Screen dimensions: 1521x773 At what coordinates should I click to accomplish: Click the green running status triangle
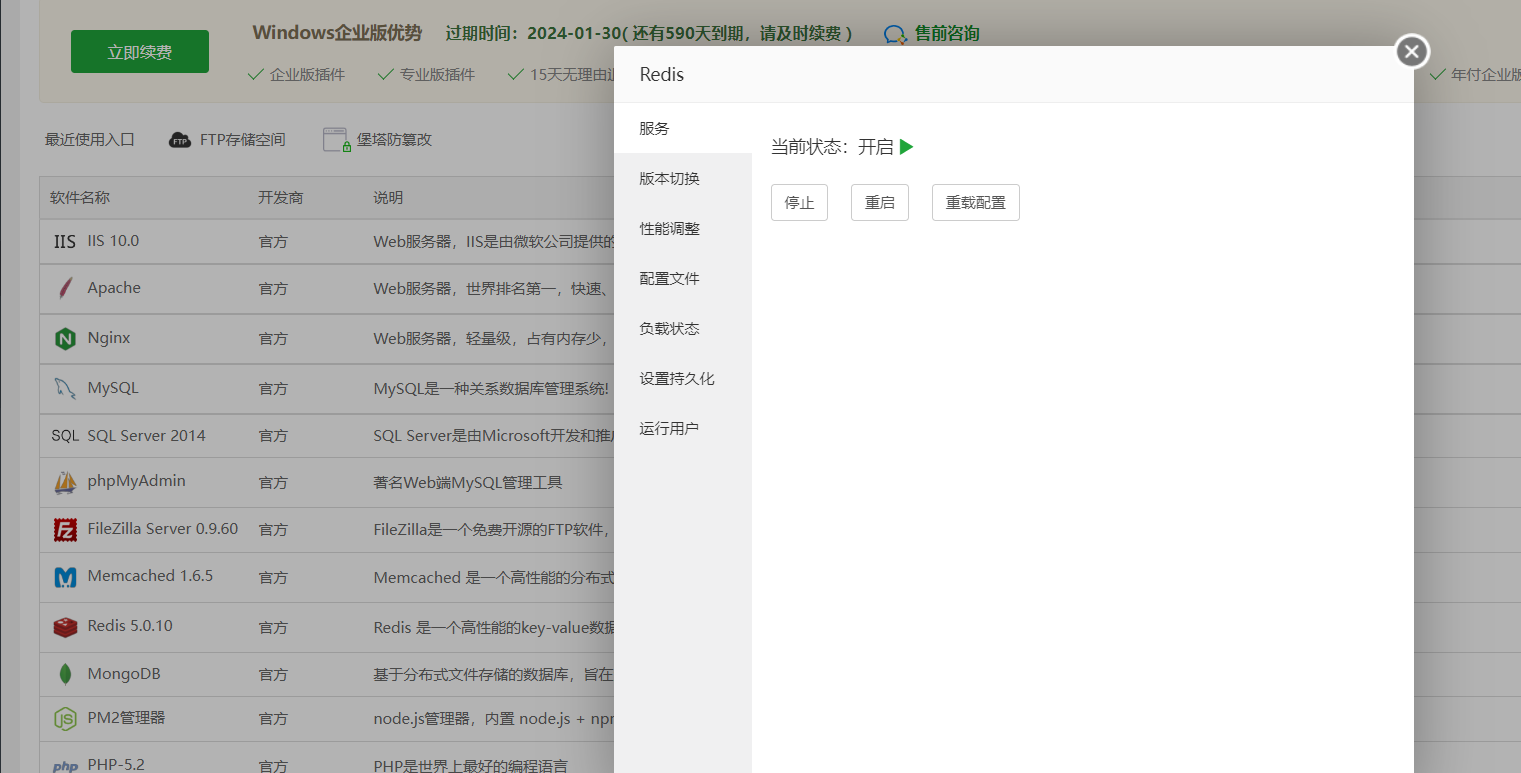pyautogui.click(x=906, y=147)
